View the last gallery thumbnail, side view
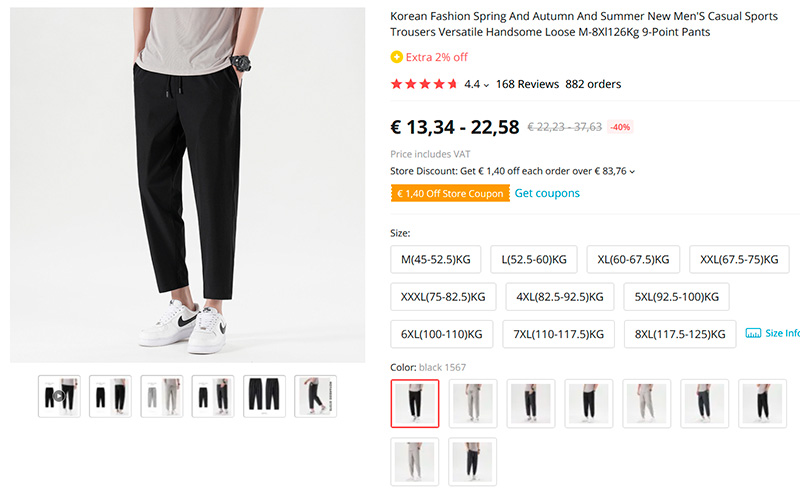800x495 pixels. (x=315, y=396)
